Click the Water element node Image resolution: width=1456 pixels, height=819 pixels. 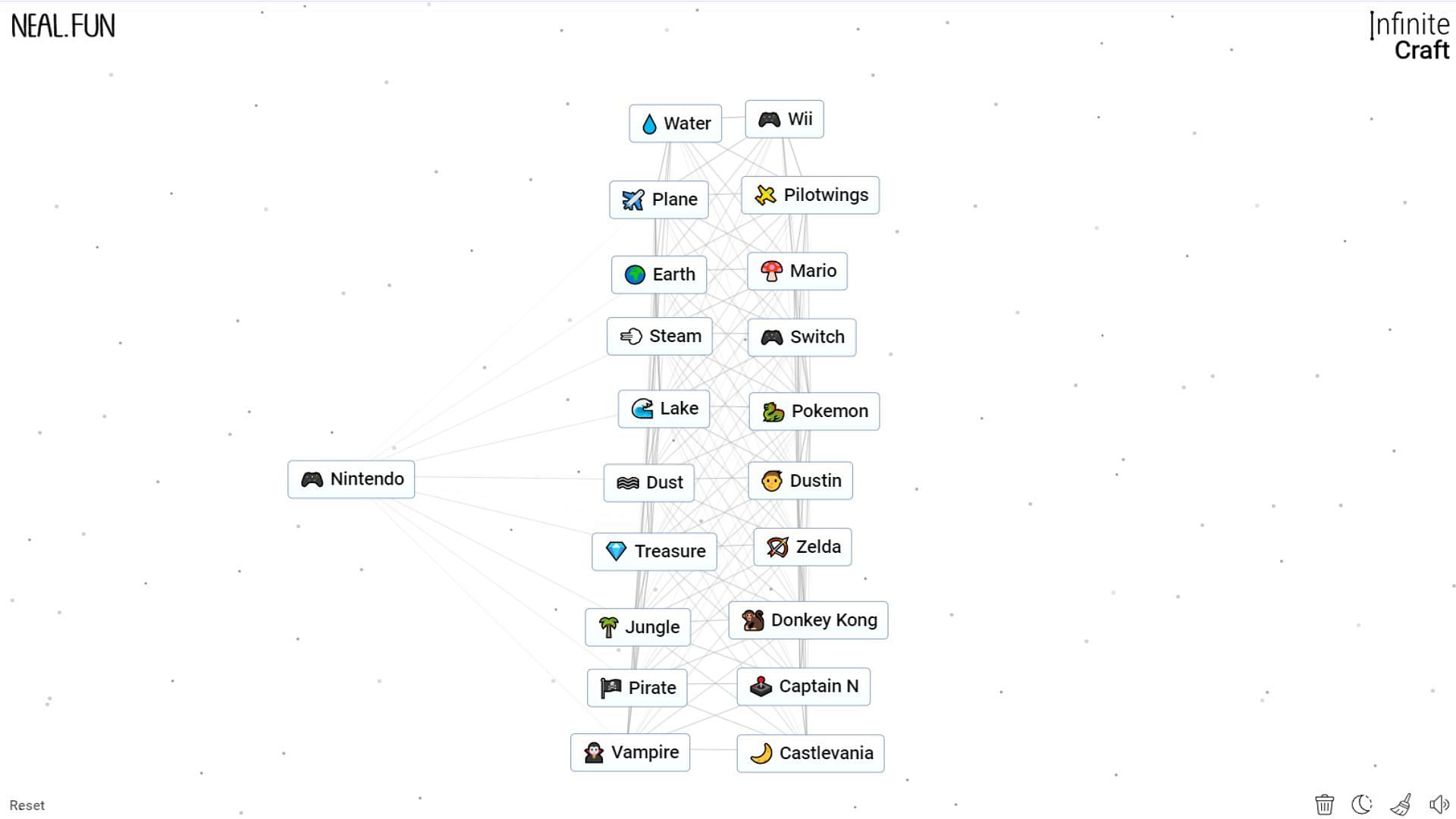coord(676,123)
